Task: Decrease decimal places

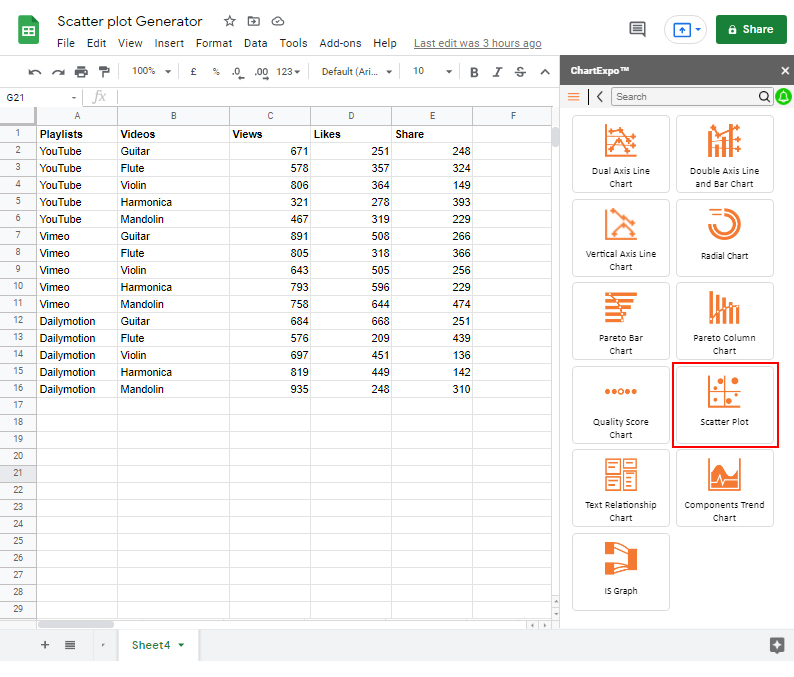Action: 237,72
